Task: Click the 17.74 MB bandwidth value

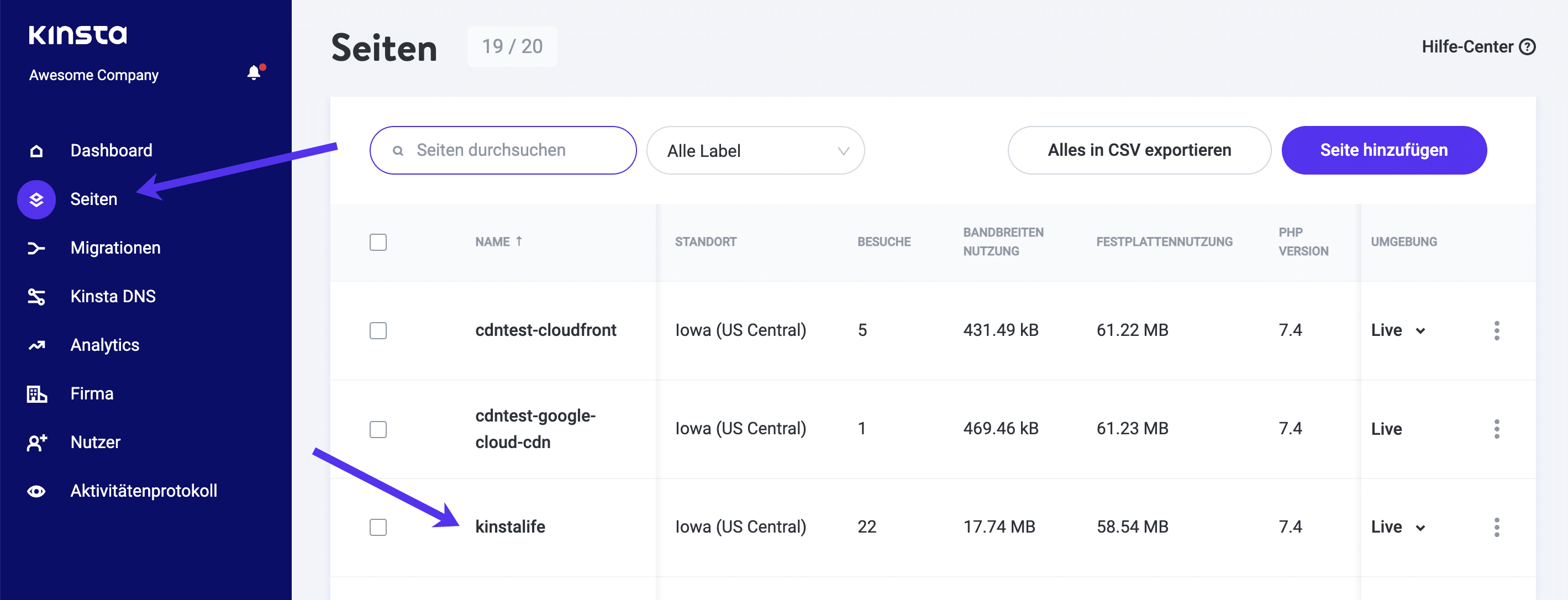Action: (999, 527)
